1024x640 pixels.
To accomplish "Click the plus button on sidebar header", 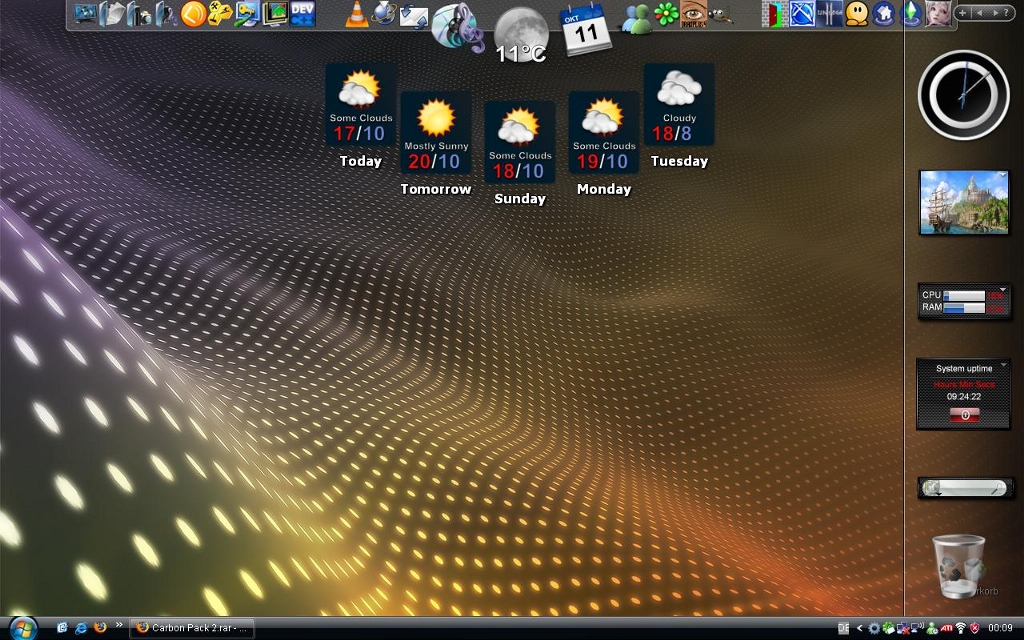I will click(962, 13).
